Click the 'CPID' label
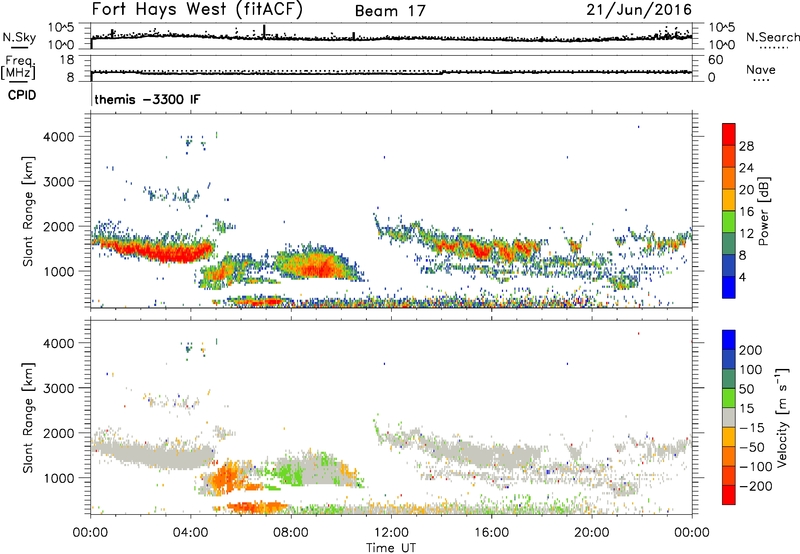Viewport: 800px width, 554px height. tap(22, 95)
